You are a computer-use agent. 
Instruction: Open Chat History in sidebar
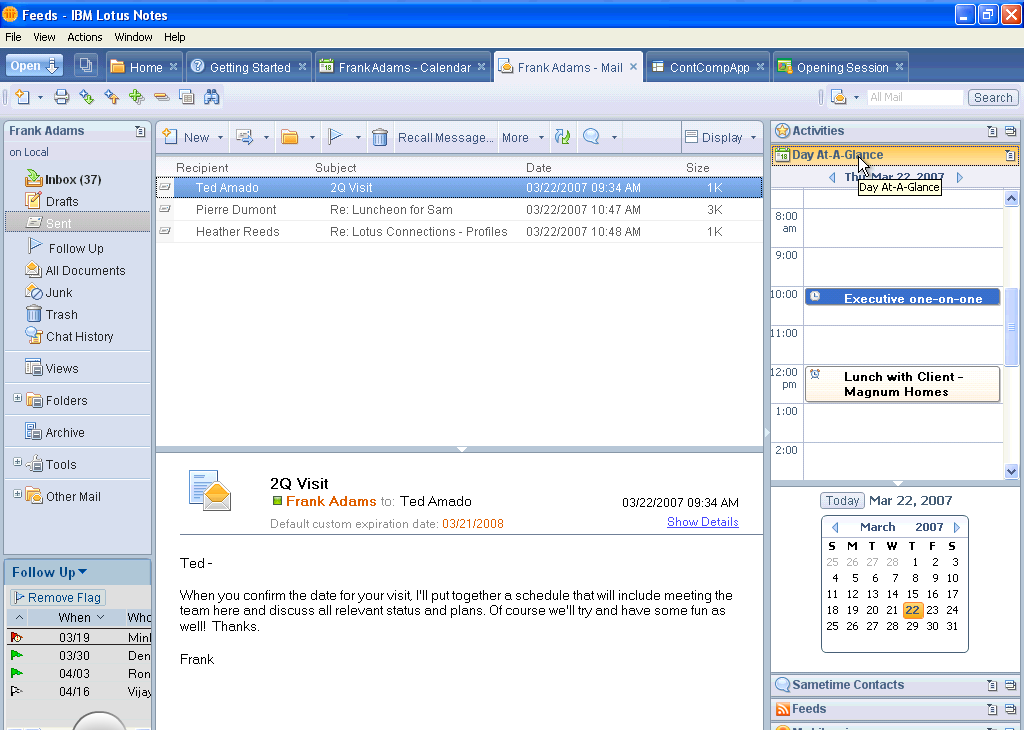pos(79,337)
